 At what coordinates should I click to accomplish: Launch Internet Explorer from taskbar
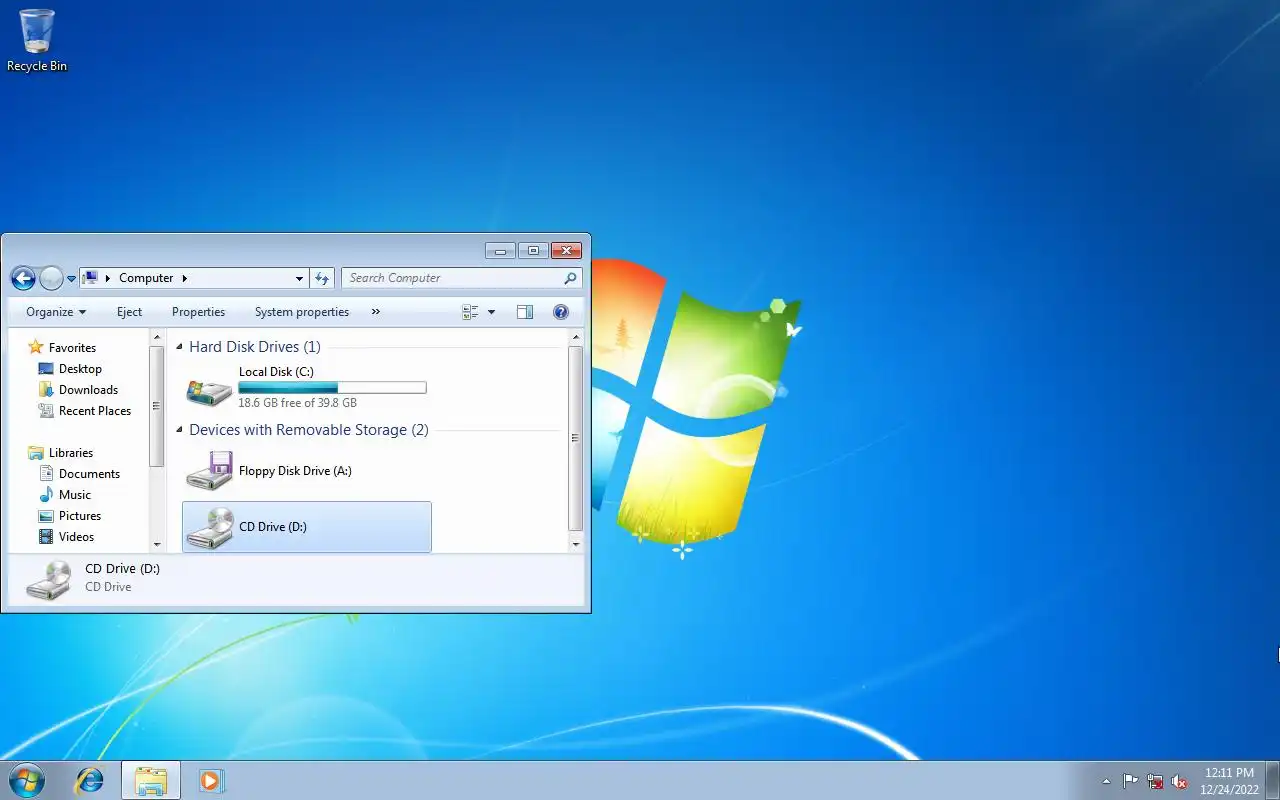tap(90, 780)
